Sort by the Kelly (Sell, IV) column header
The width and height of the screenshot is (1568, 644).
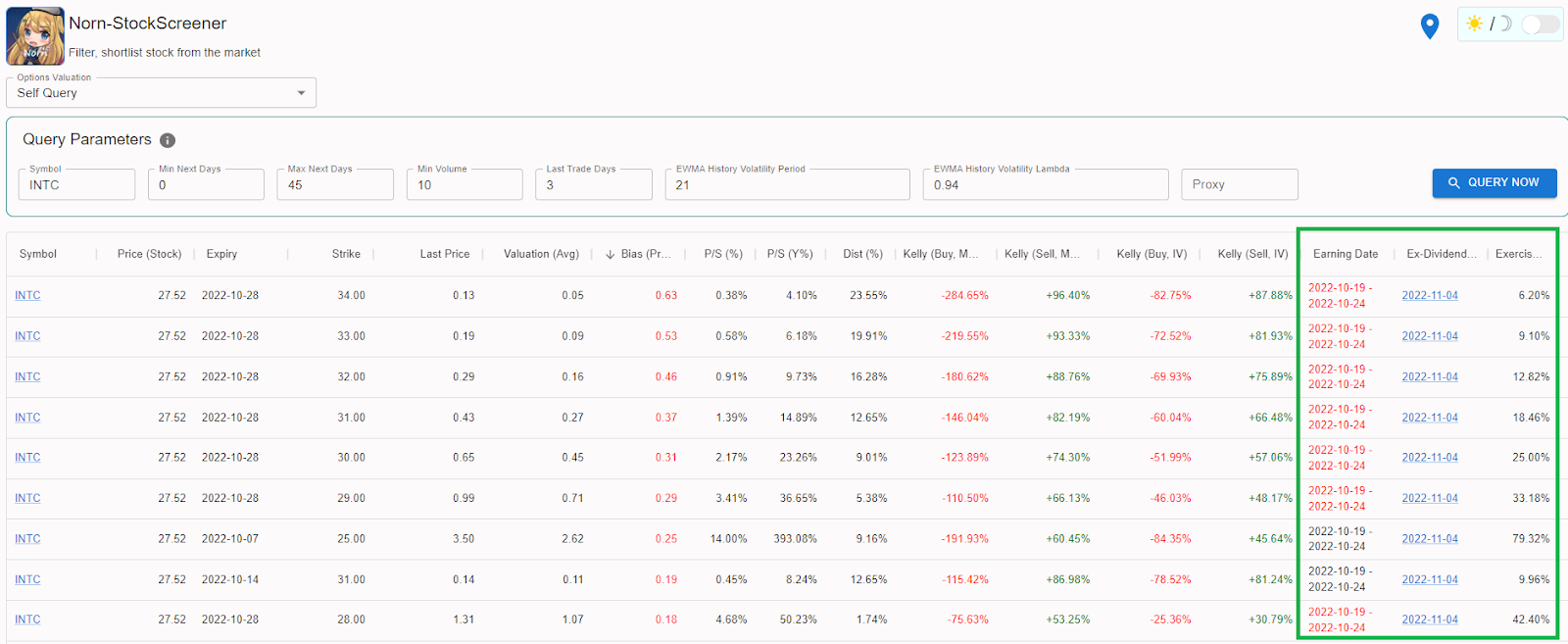point(1252,254)
